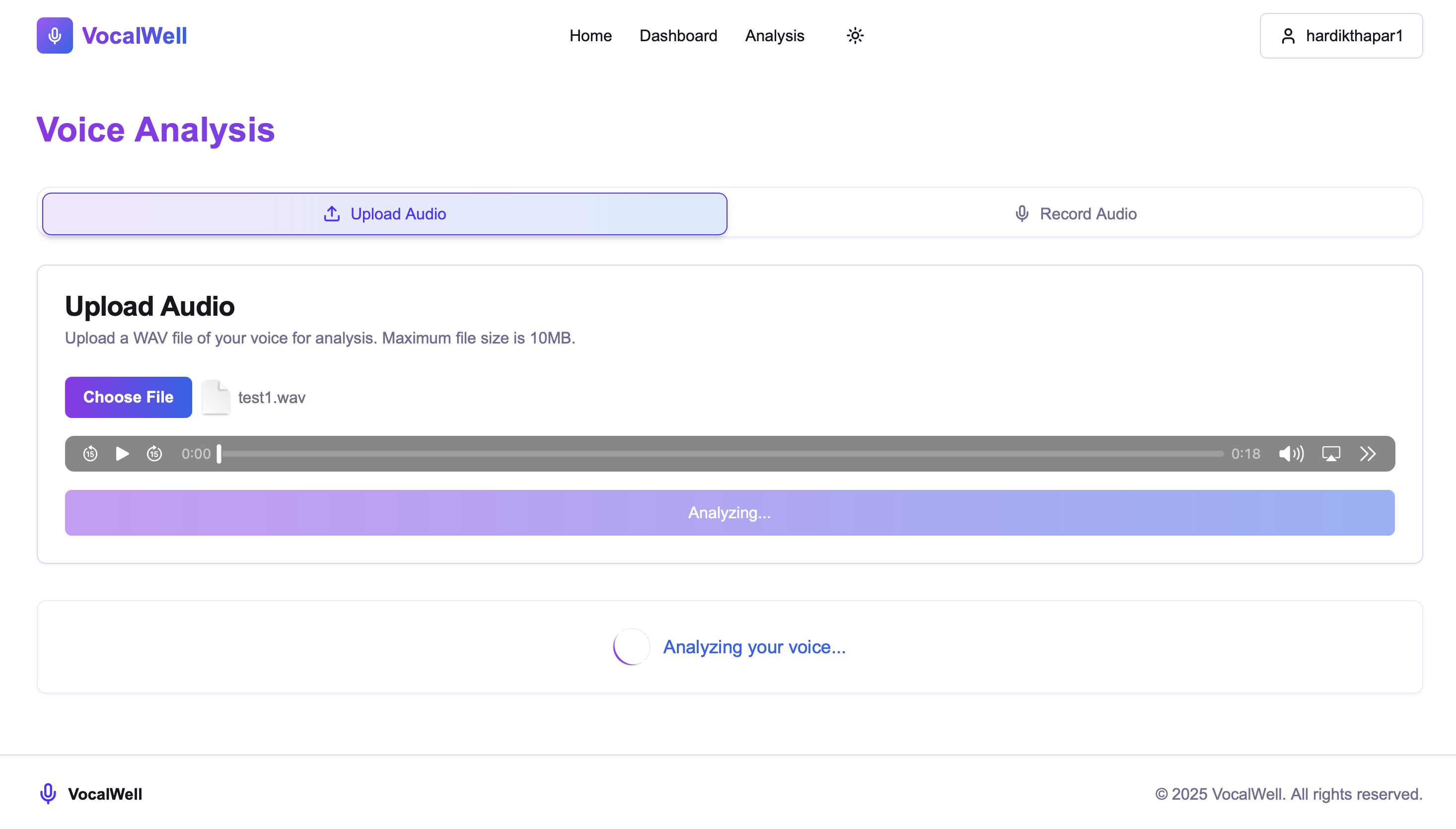Navigate to the Analysis page

coord(774,35)
